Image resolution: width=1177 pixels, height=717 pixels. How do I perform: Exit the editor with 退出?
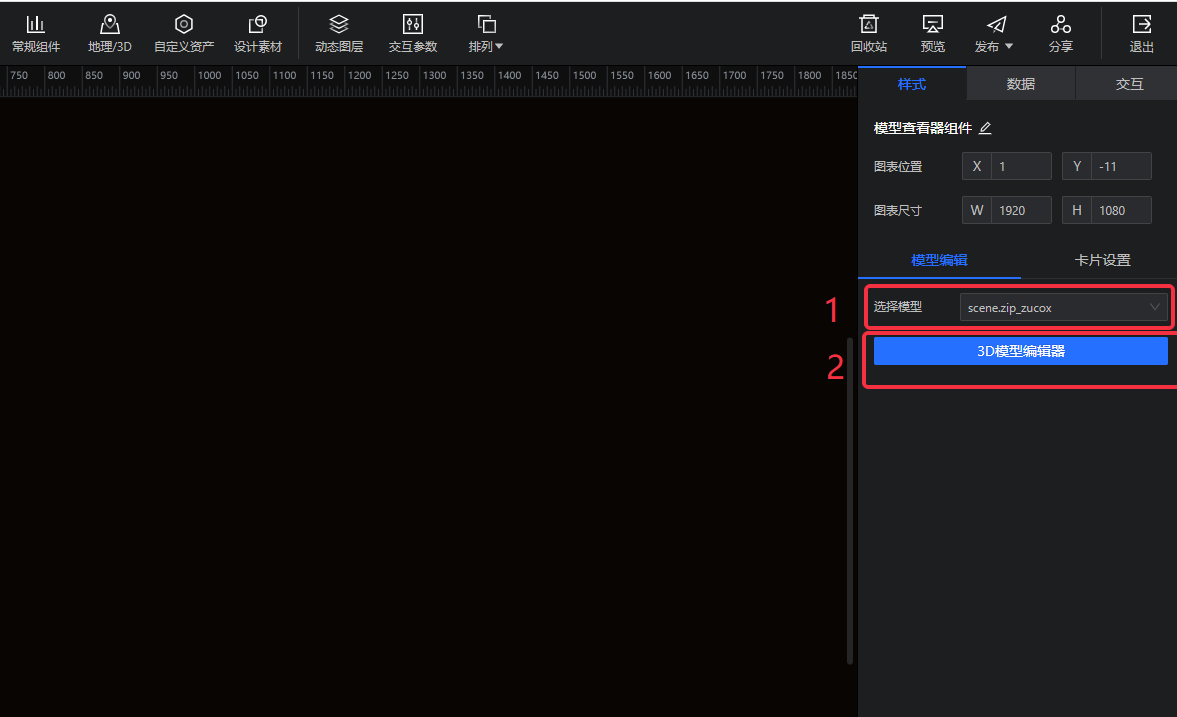[x=1141, y=33]
